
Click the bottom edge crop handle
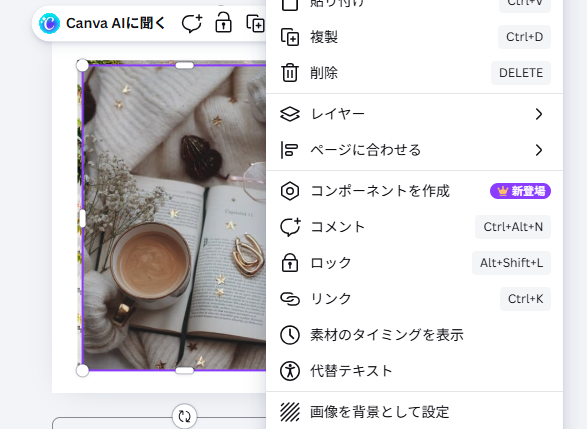(x=185, y=371)
